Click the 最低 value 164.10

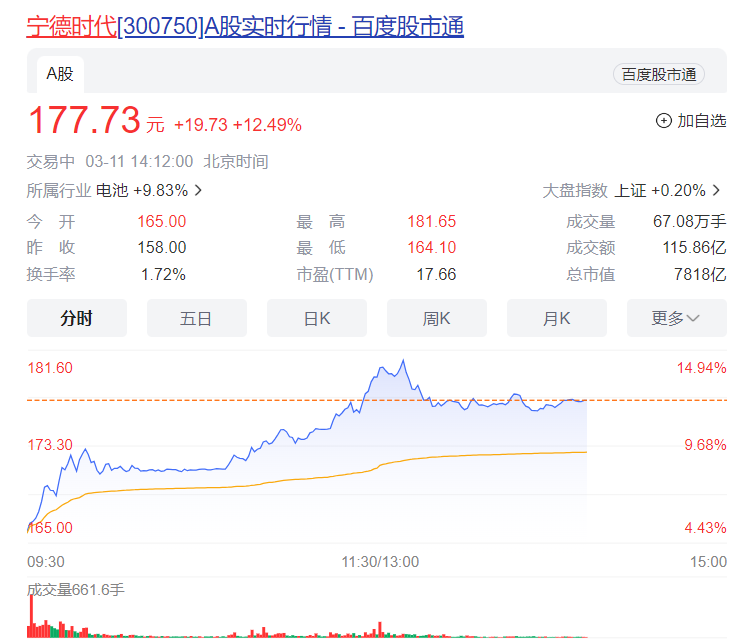[x=432, y=248]
